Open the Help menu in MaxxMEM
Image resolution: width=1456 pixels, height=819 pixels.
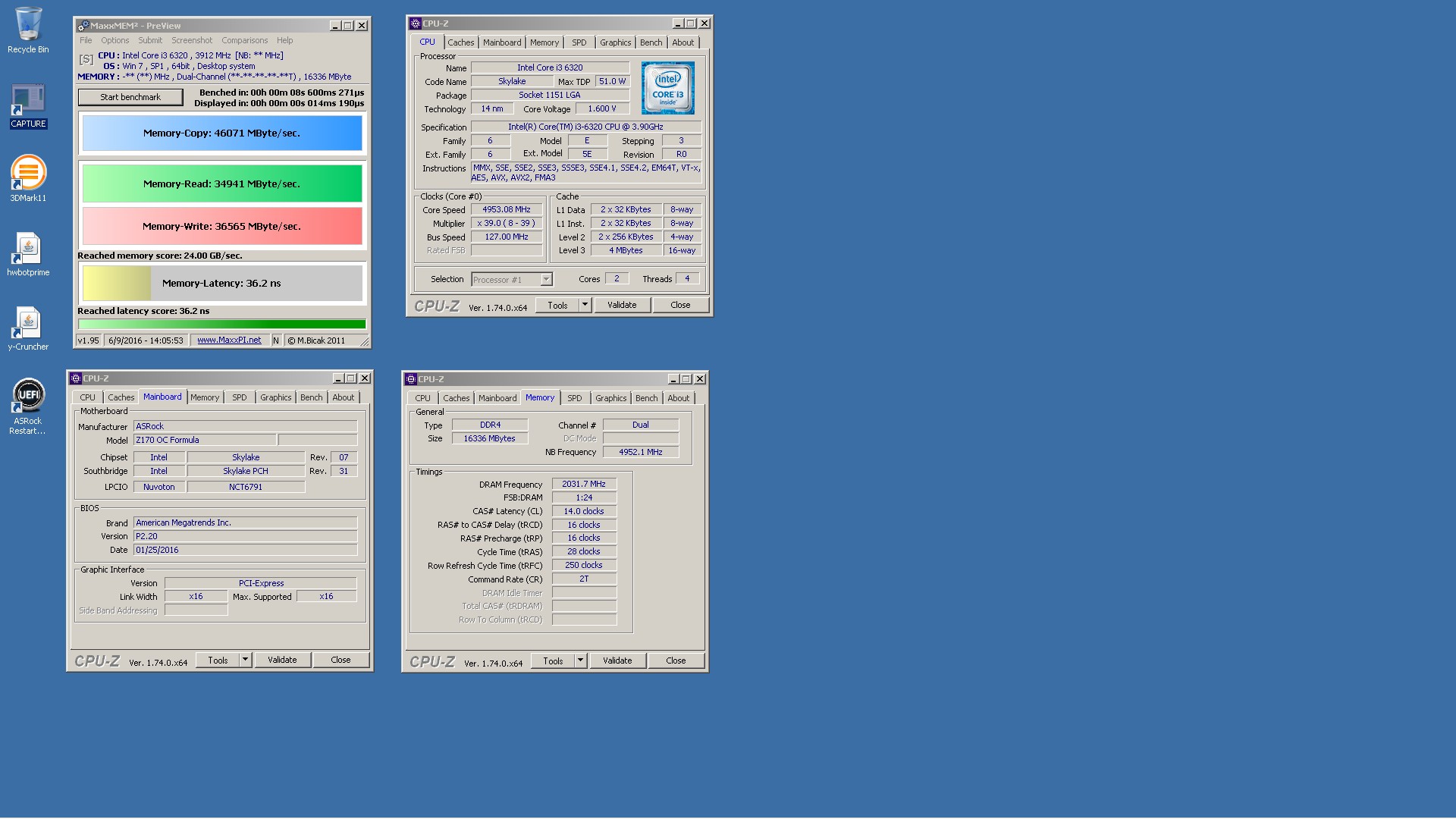click(x=284, y=40)
